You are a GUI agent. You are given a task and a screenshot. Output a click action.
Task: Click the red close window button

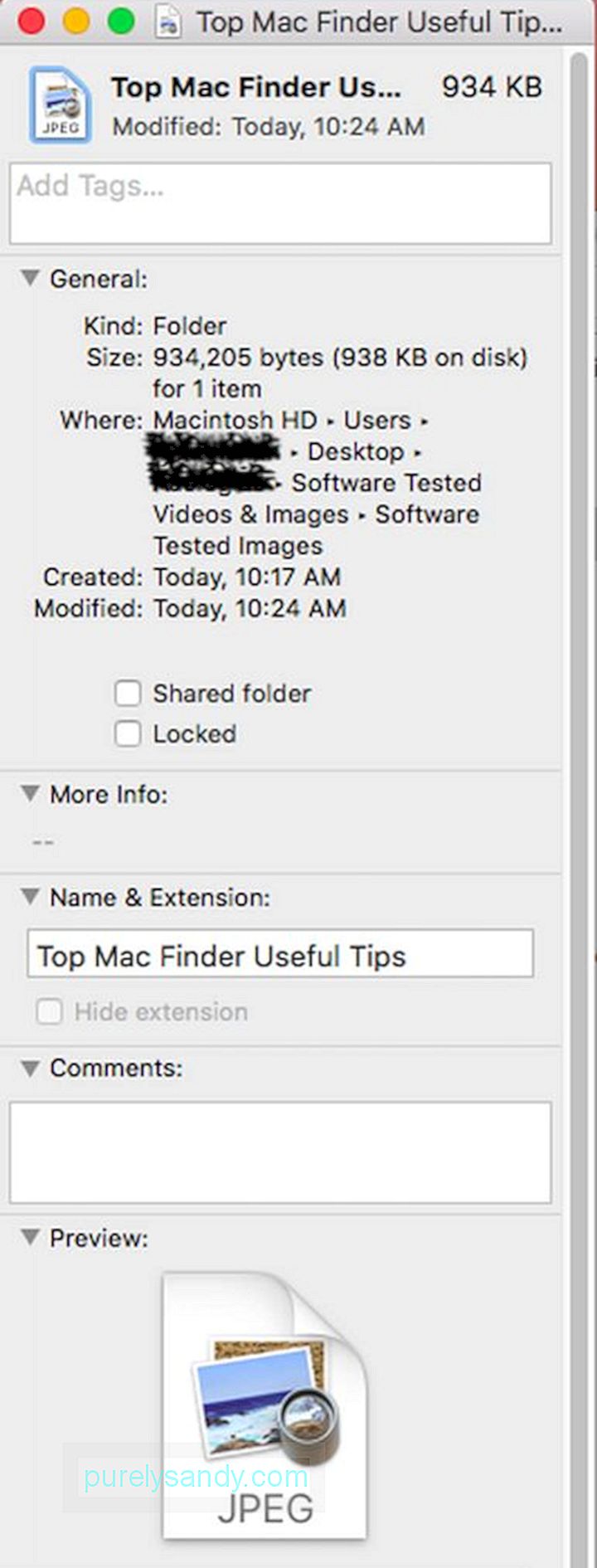click(x=30, y=21)
